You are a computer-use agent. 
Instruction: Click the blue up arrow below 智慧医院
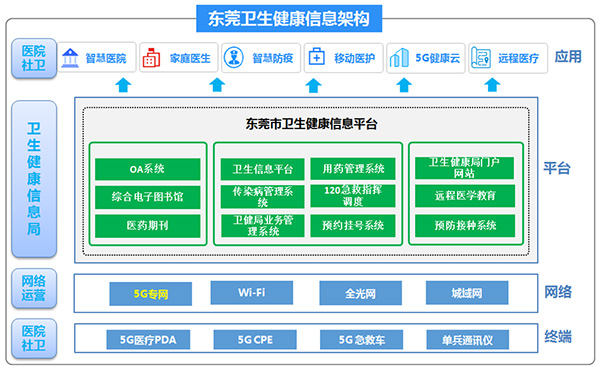pos(123,85)
